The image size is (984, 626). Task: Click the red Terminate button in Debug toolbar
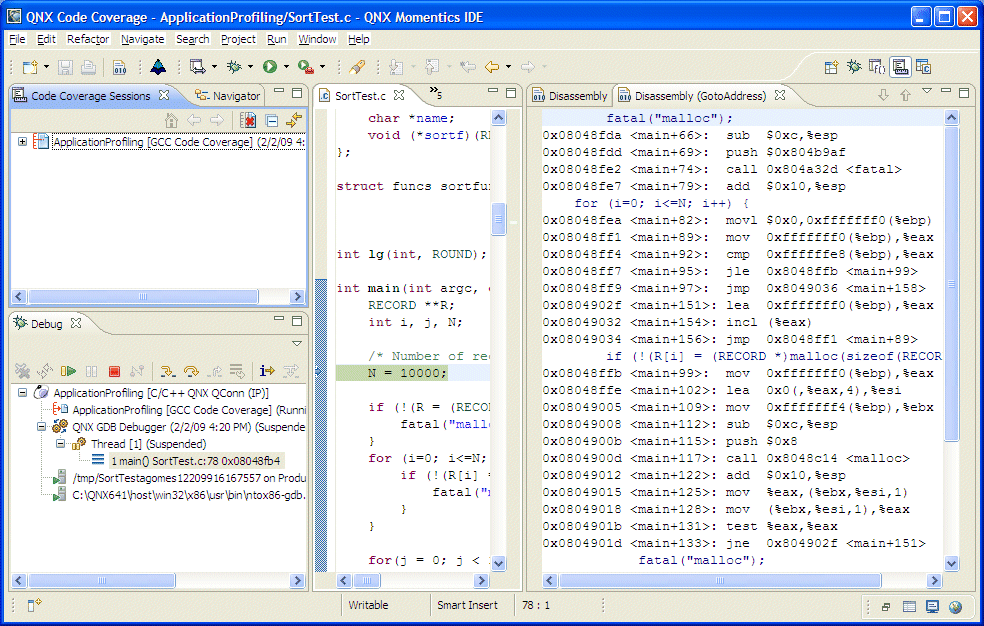114,371
